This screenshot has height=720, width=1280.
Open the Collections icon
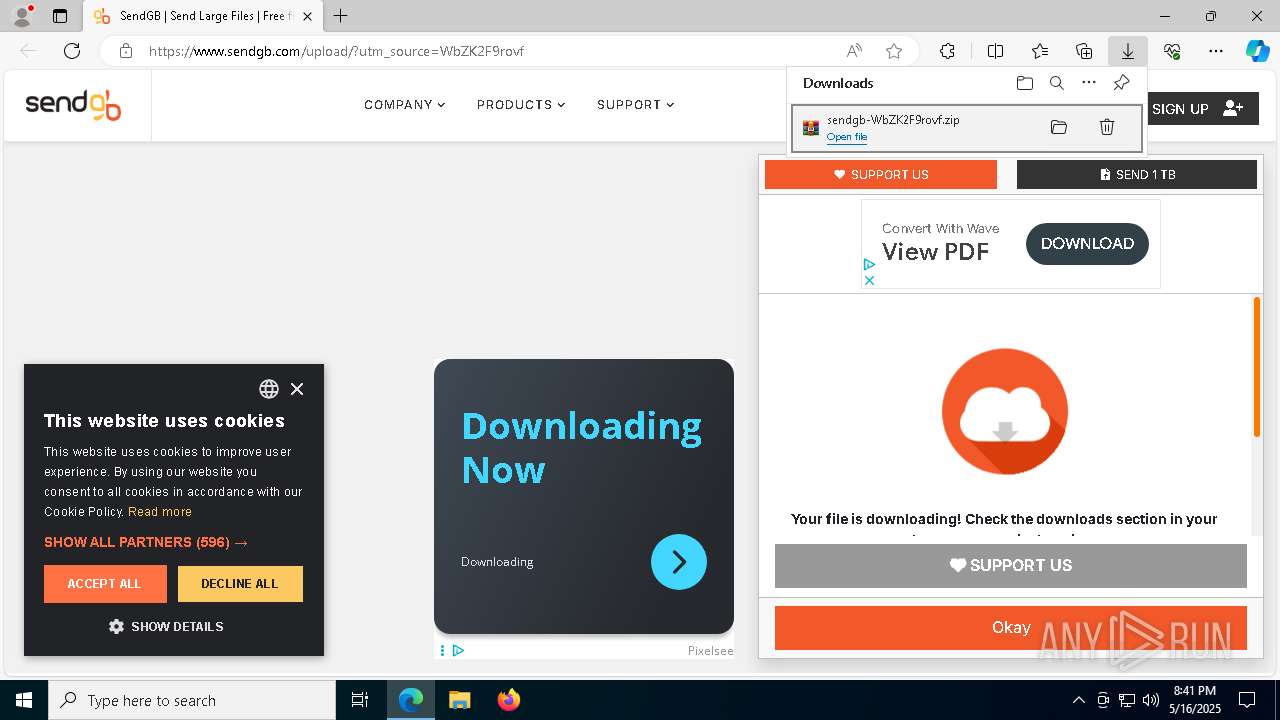1084,51
